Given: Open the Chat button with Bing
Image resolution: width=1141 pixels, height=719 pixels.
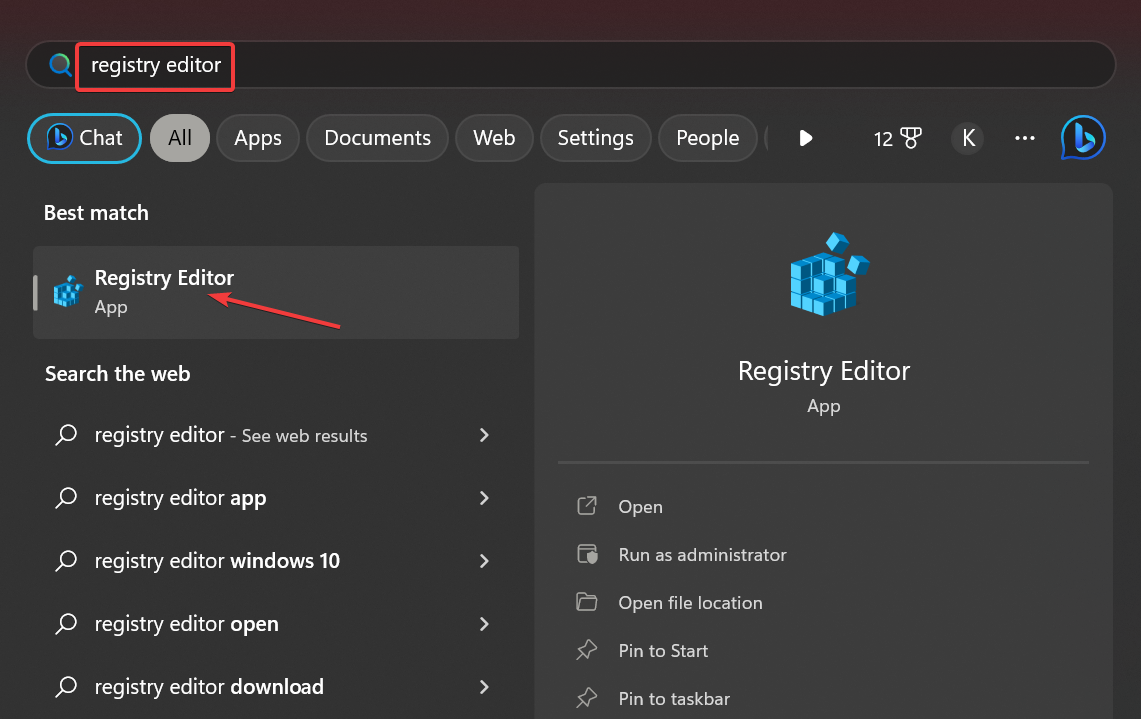Looking at the screenshot, I should point(84,138).
